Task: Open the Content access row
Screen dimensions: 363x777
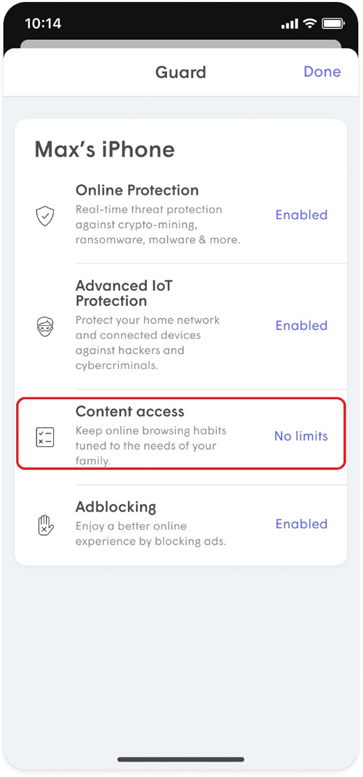Action: 181,434
